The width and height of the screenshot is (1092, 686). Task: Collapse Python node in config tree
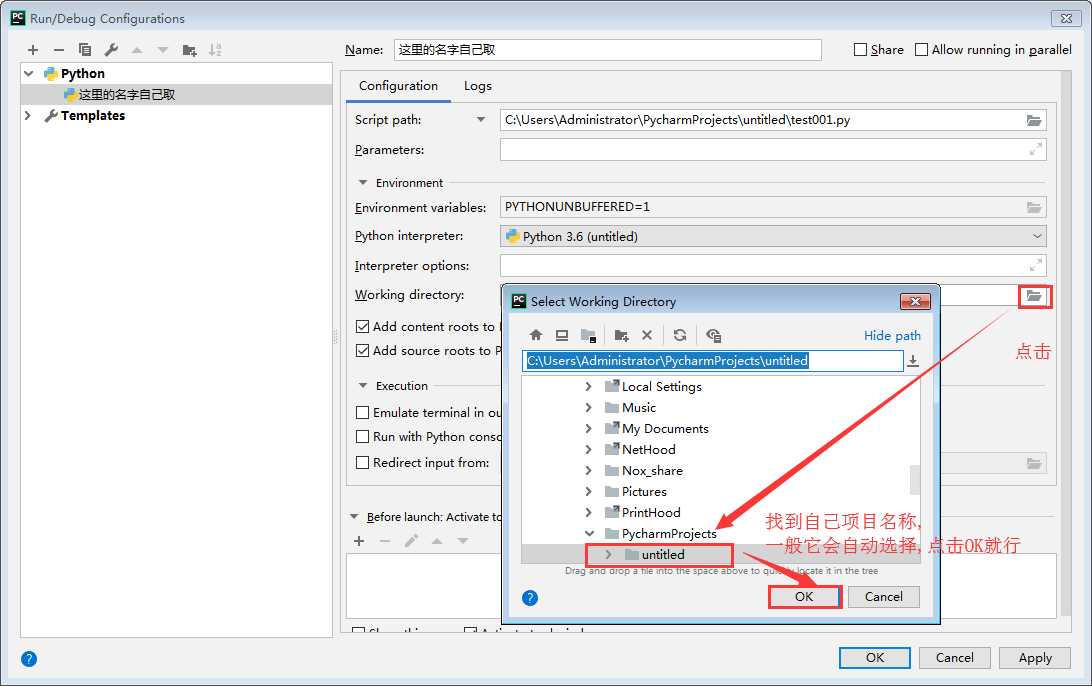coord(29,73)
